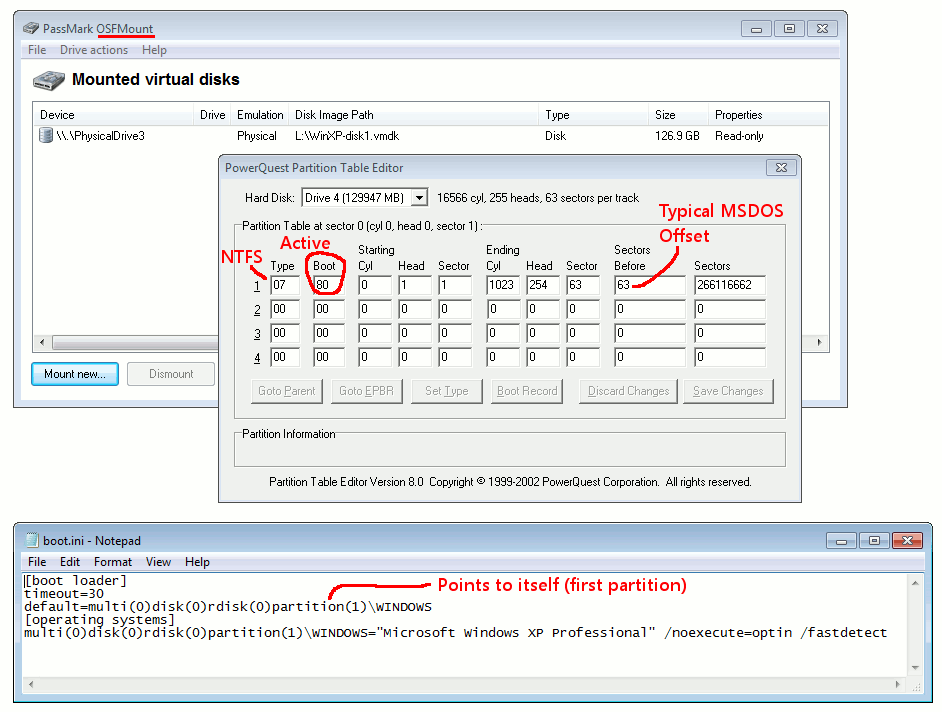Open the View menu in Notepad
942x712 pixels.
(158, 562)
